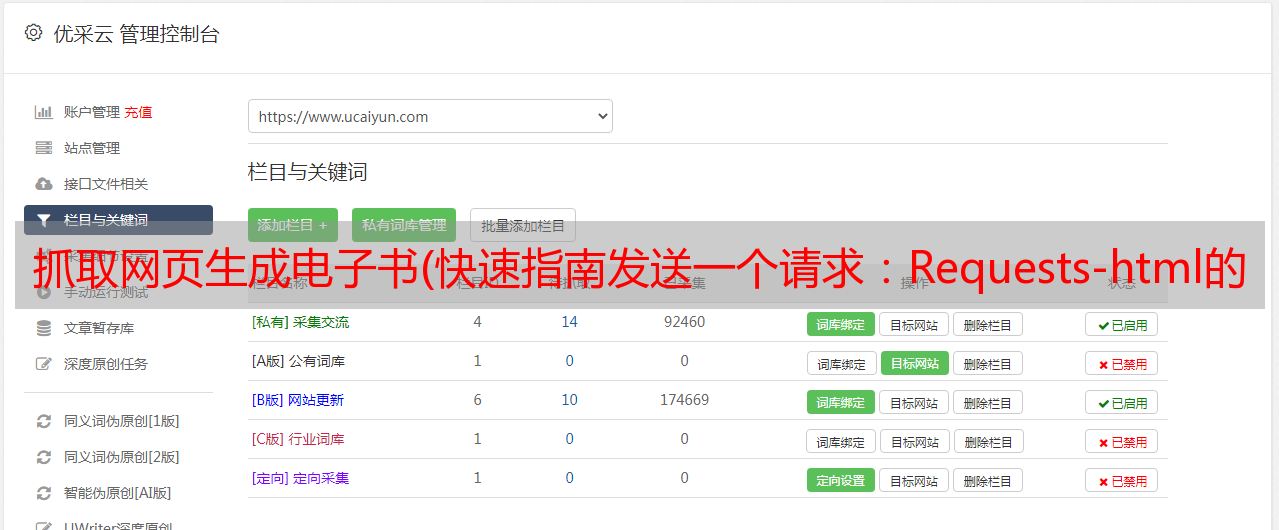This screenshot has height=530, width=1279.
Task: Open 接口文件相关 menu item
Action: pos(106,184)
